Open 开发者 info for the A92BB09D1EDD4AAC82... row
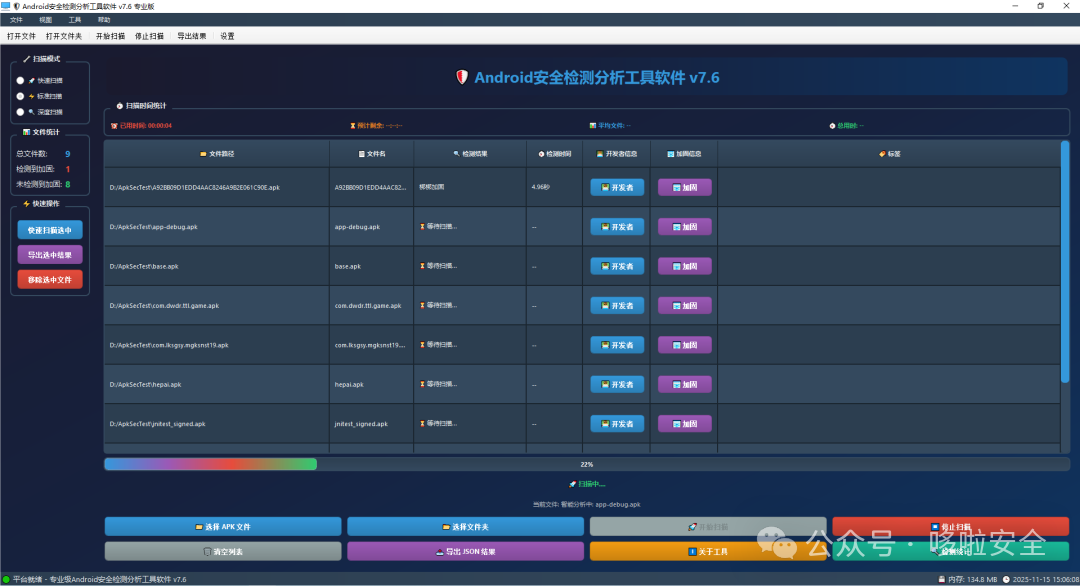The image size is (1080, 586). point(617,187)
